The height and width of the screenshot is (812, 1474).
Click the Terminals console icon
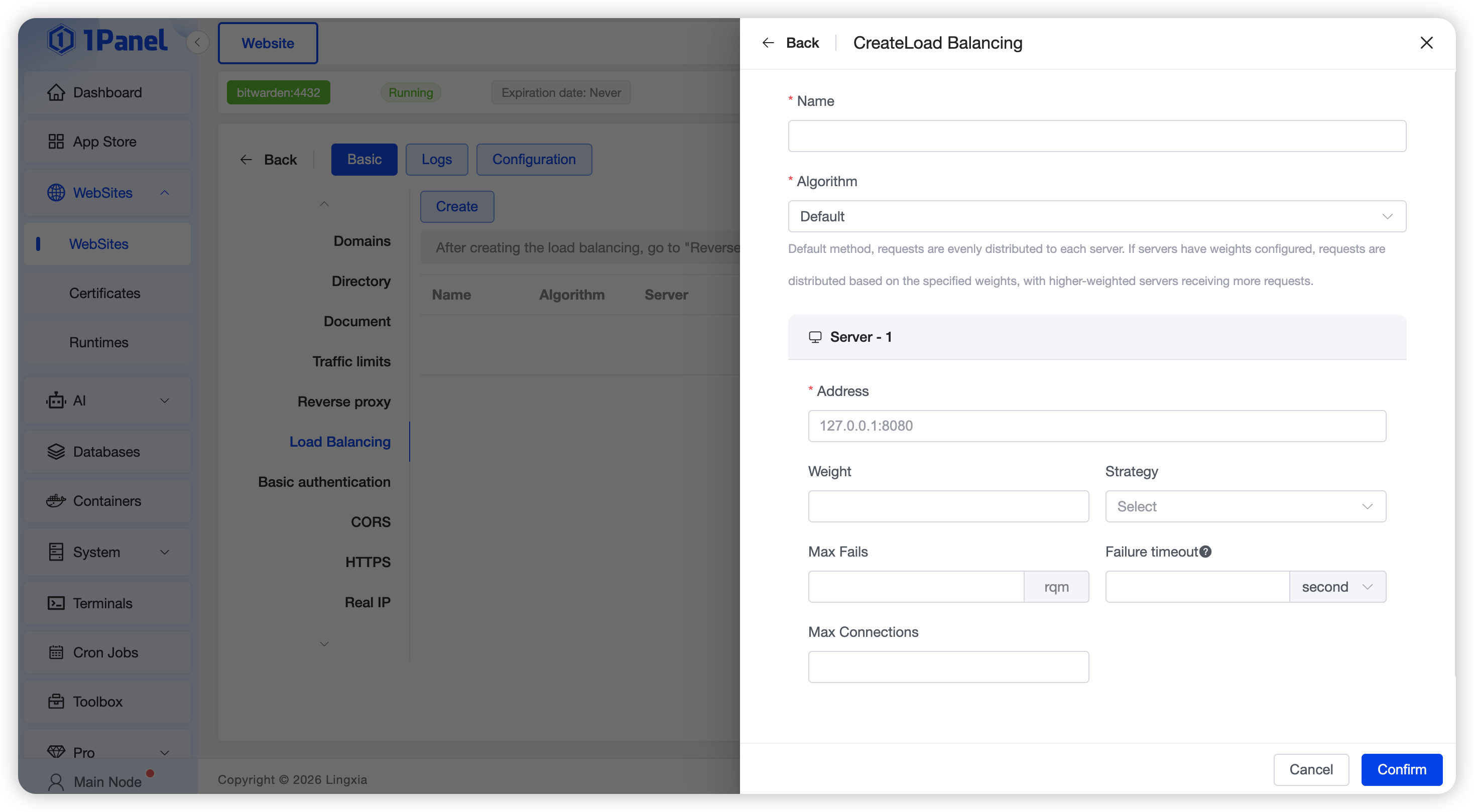[x=56, y=603]
